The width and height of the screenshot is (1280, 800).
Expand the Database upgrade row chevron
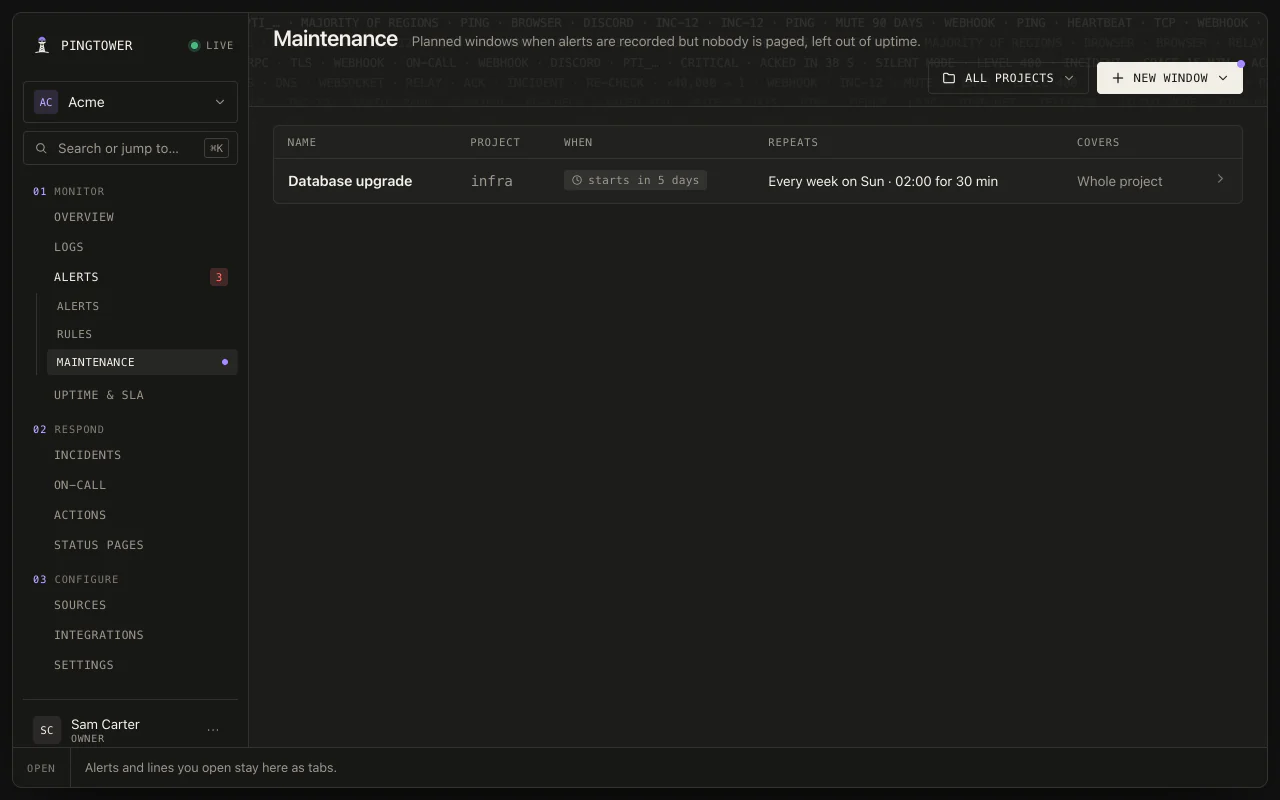click(x=1220, y=179)
